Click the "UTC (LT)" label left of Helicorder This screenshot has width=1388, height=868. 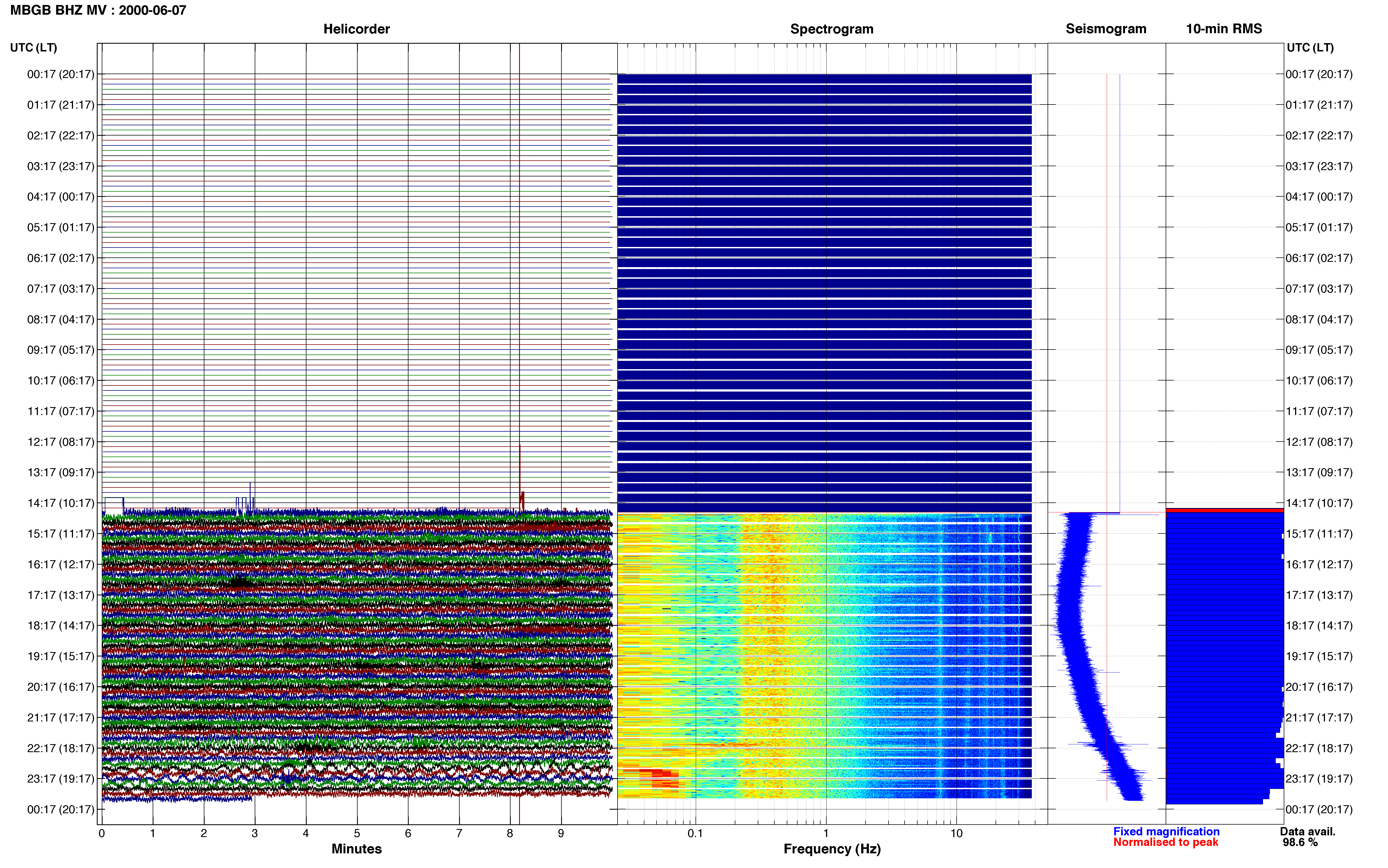tap(34, 48)
